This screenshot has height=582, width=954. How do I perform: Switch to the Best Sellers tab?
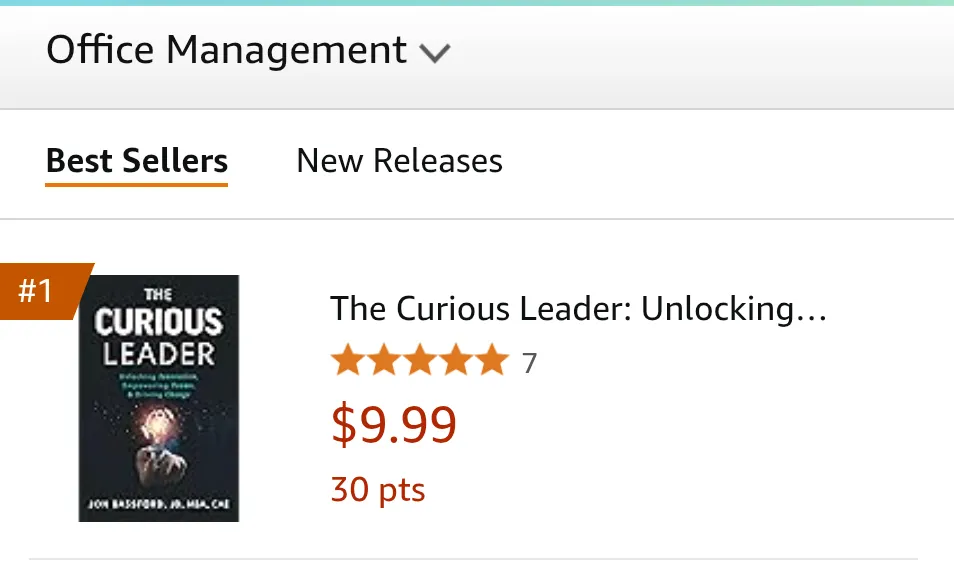pos(137,161)
